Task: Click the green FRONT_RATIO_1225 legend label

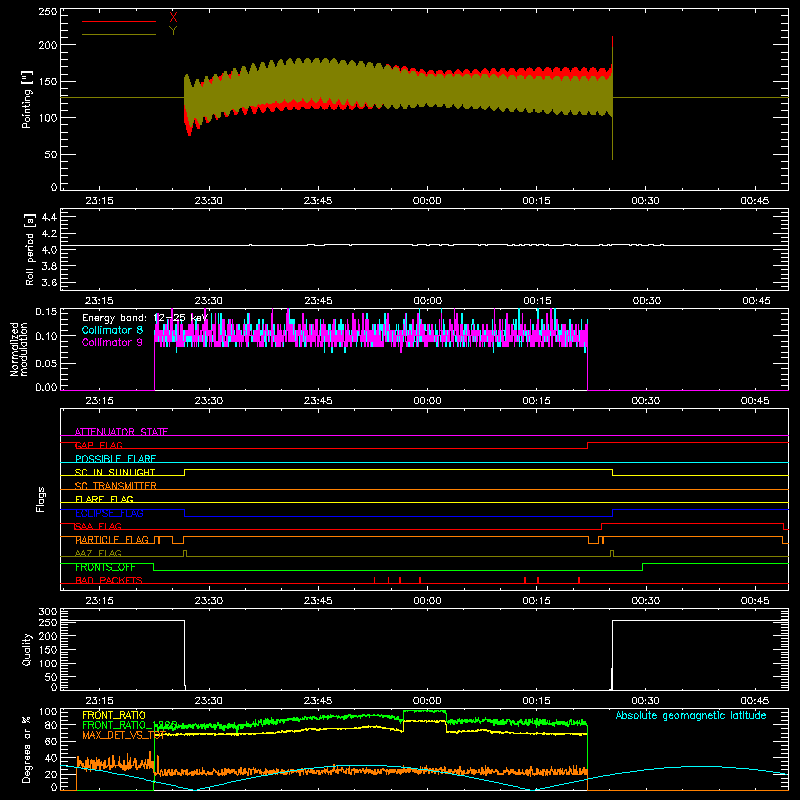Action: click(x=130, y=725)
